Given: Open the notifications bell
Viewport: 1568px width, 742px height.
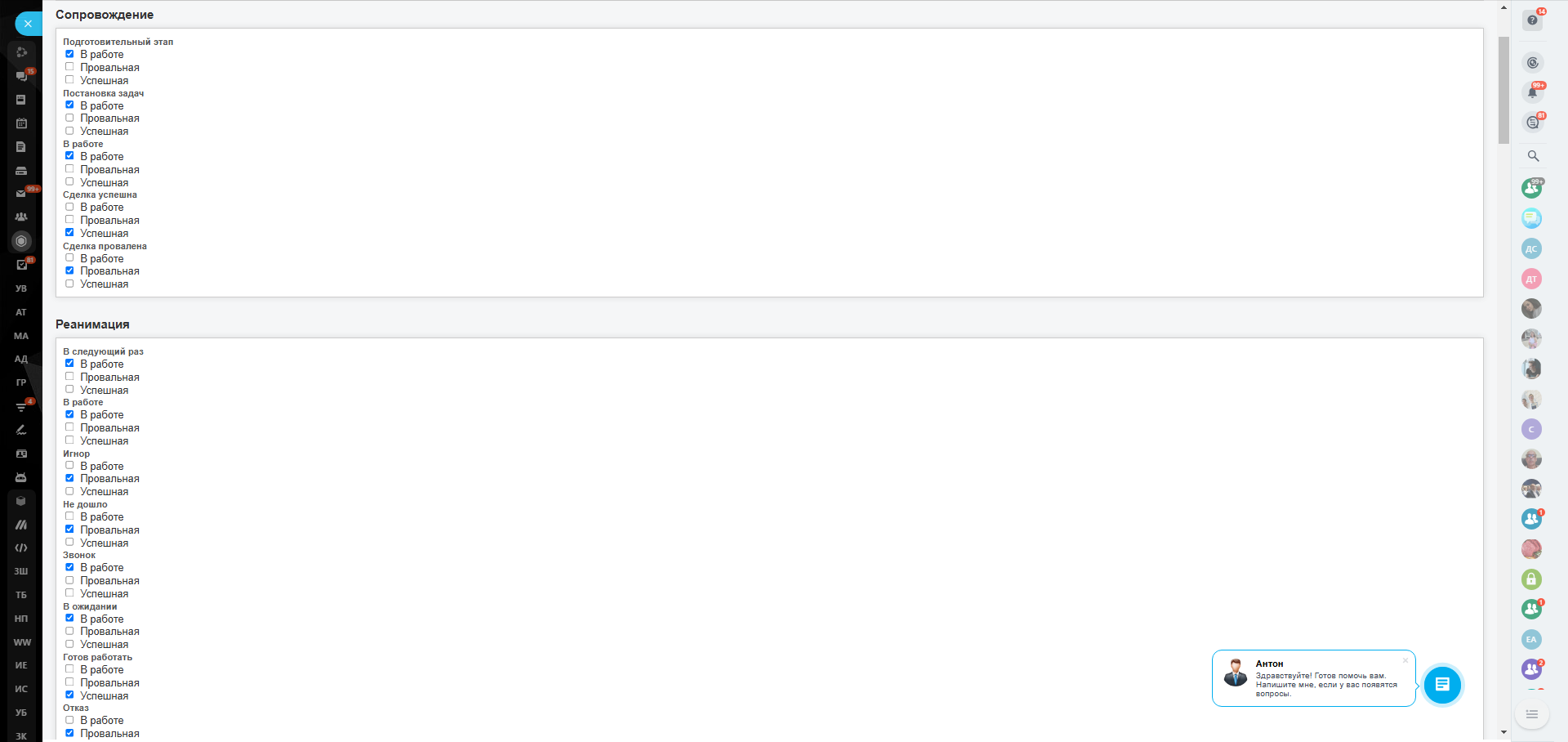Looking at the screenshot, I should click(1532, 92).
